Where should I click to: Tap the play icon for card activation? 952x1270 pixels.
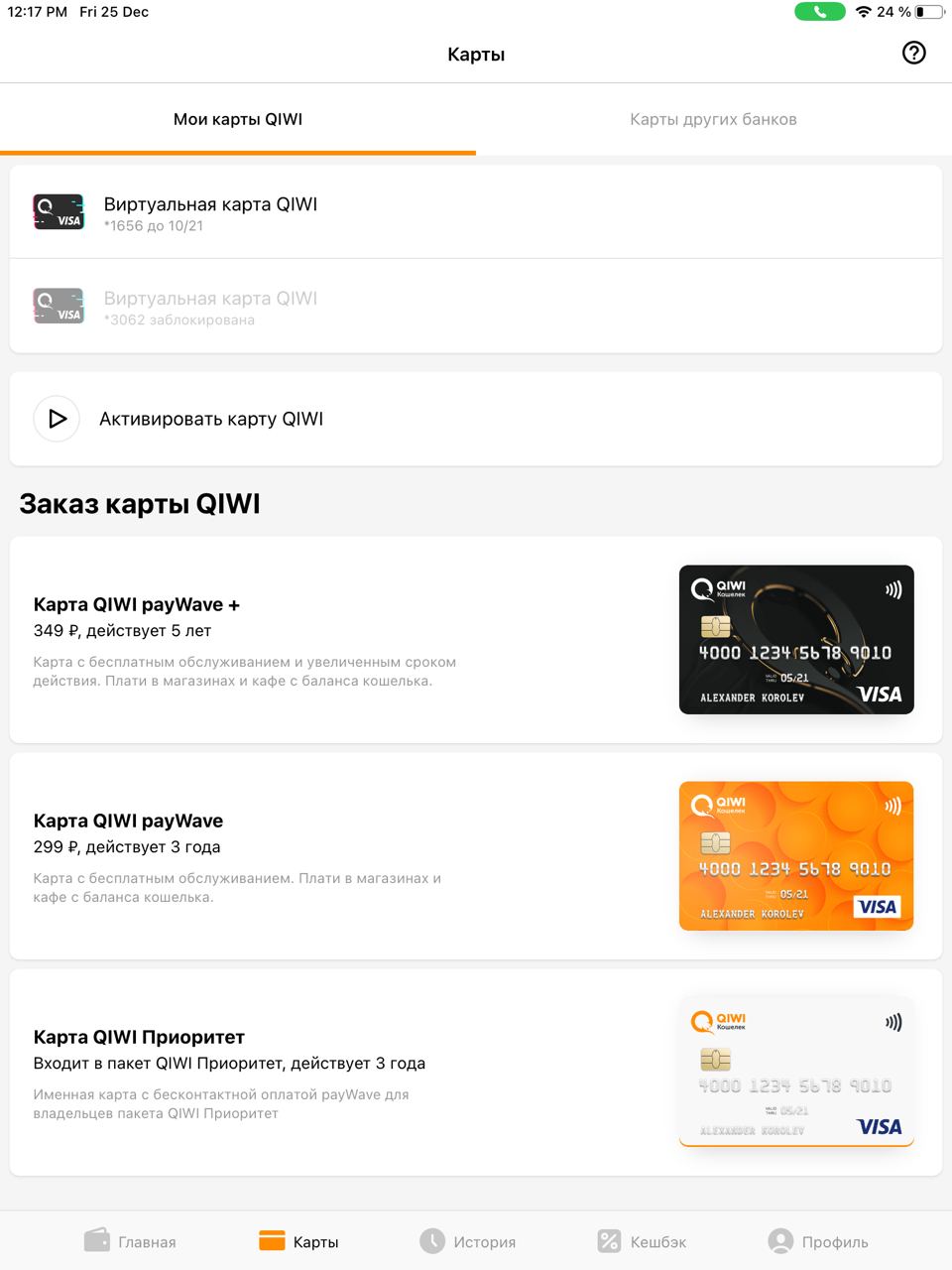pyautogui.click(x=57, y=419)
